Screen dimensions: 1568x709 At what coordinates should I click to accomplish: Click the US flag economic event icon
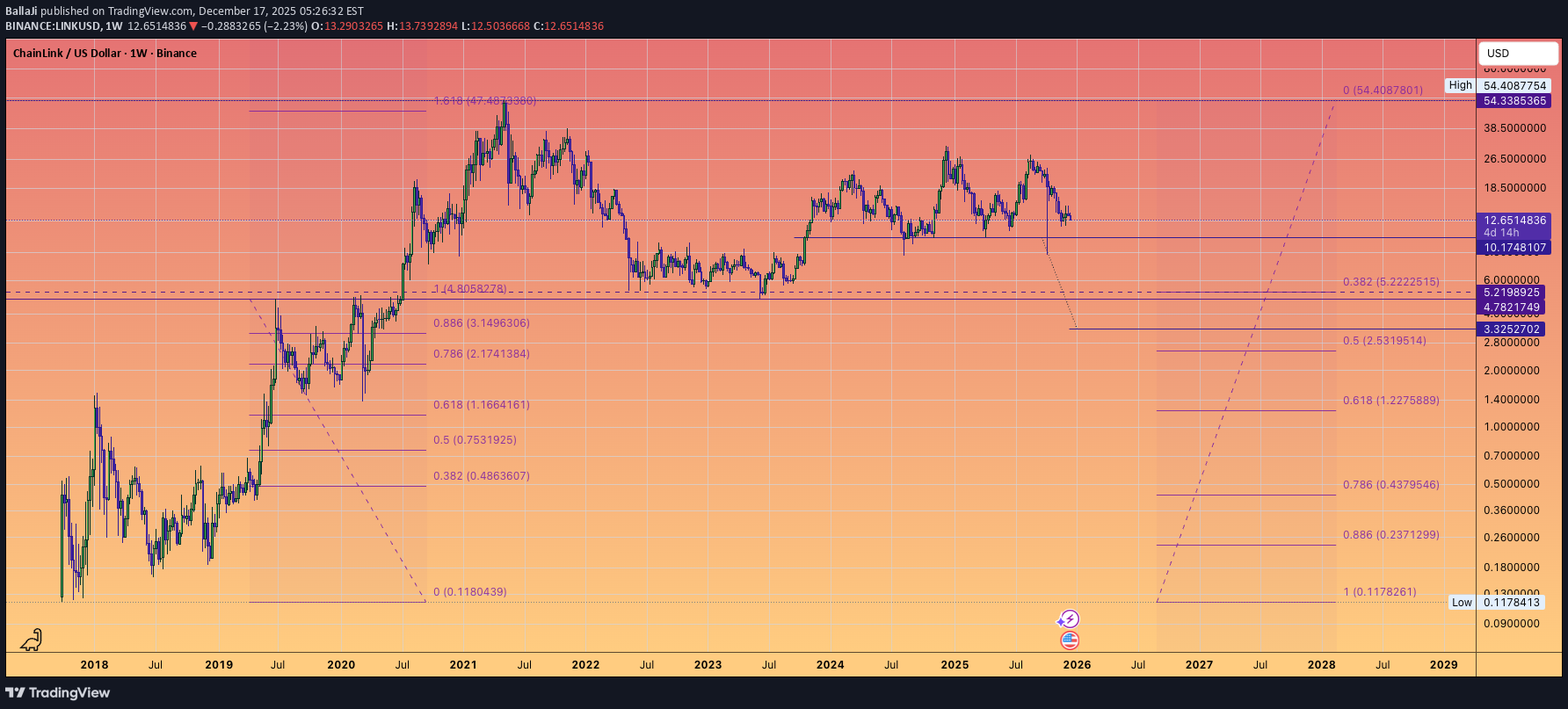1069,640
